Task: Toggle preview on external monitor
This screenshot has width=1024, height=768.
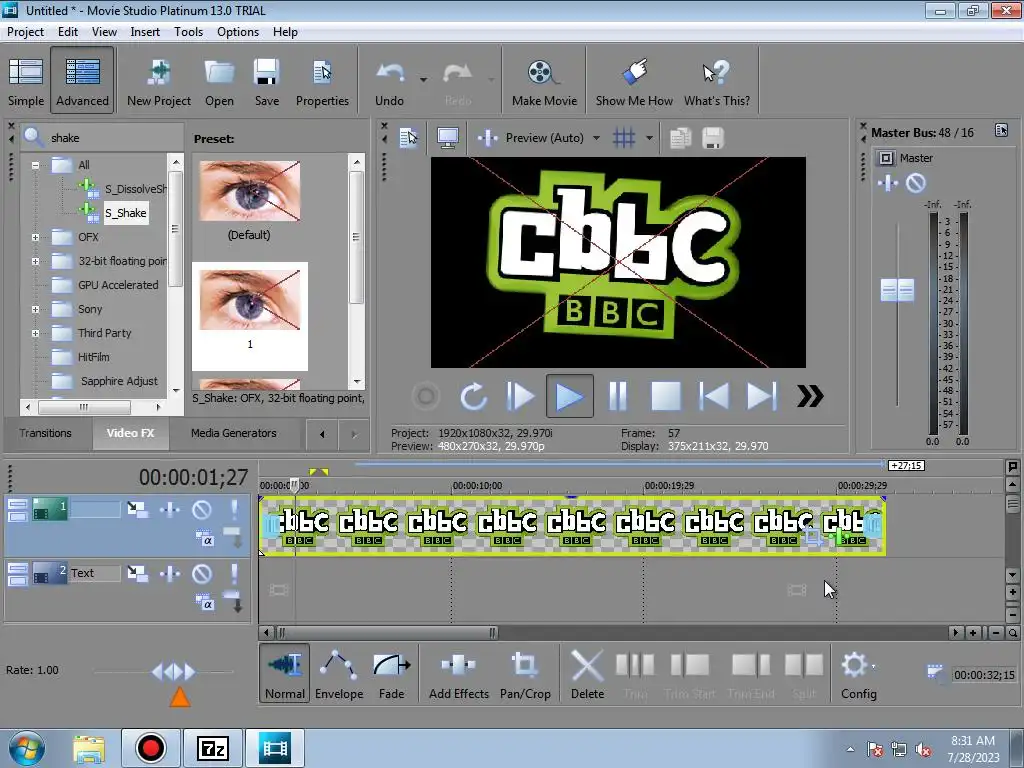Action: tap(448, 138)
